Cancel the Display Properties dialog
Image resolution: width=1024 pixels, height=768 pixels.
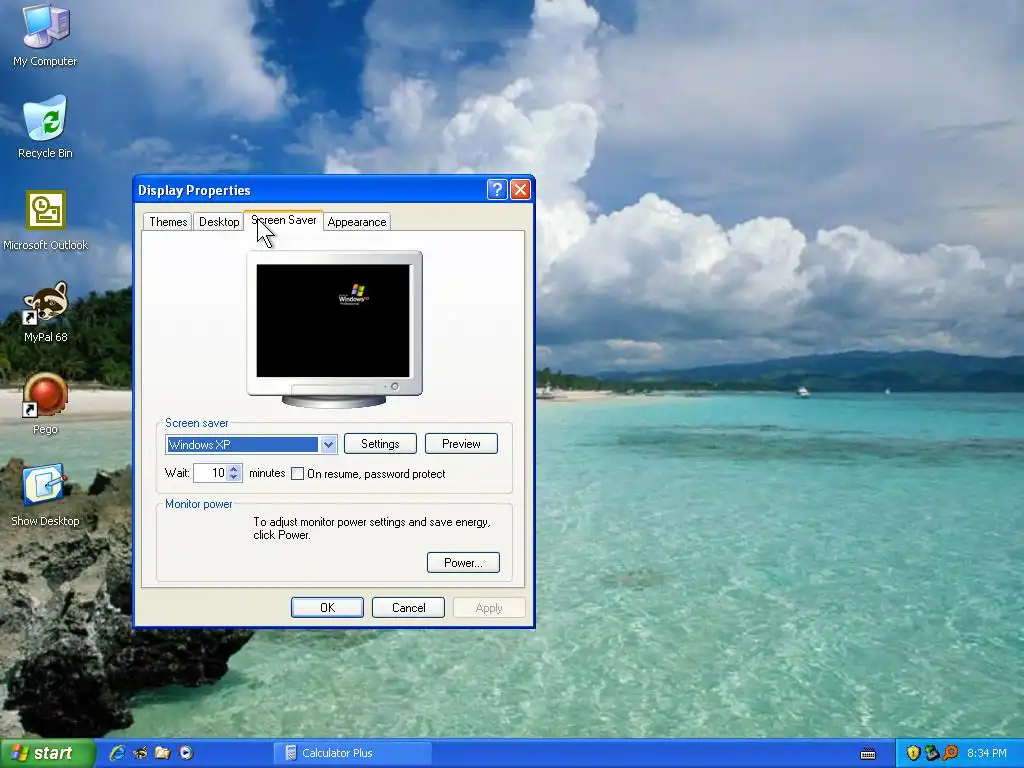tap(408, 607)
